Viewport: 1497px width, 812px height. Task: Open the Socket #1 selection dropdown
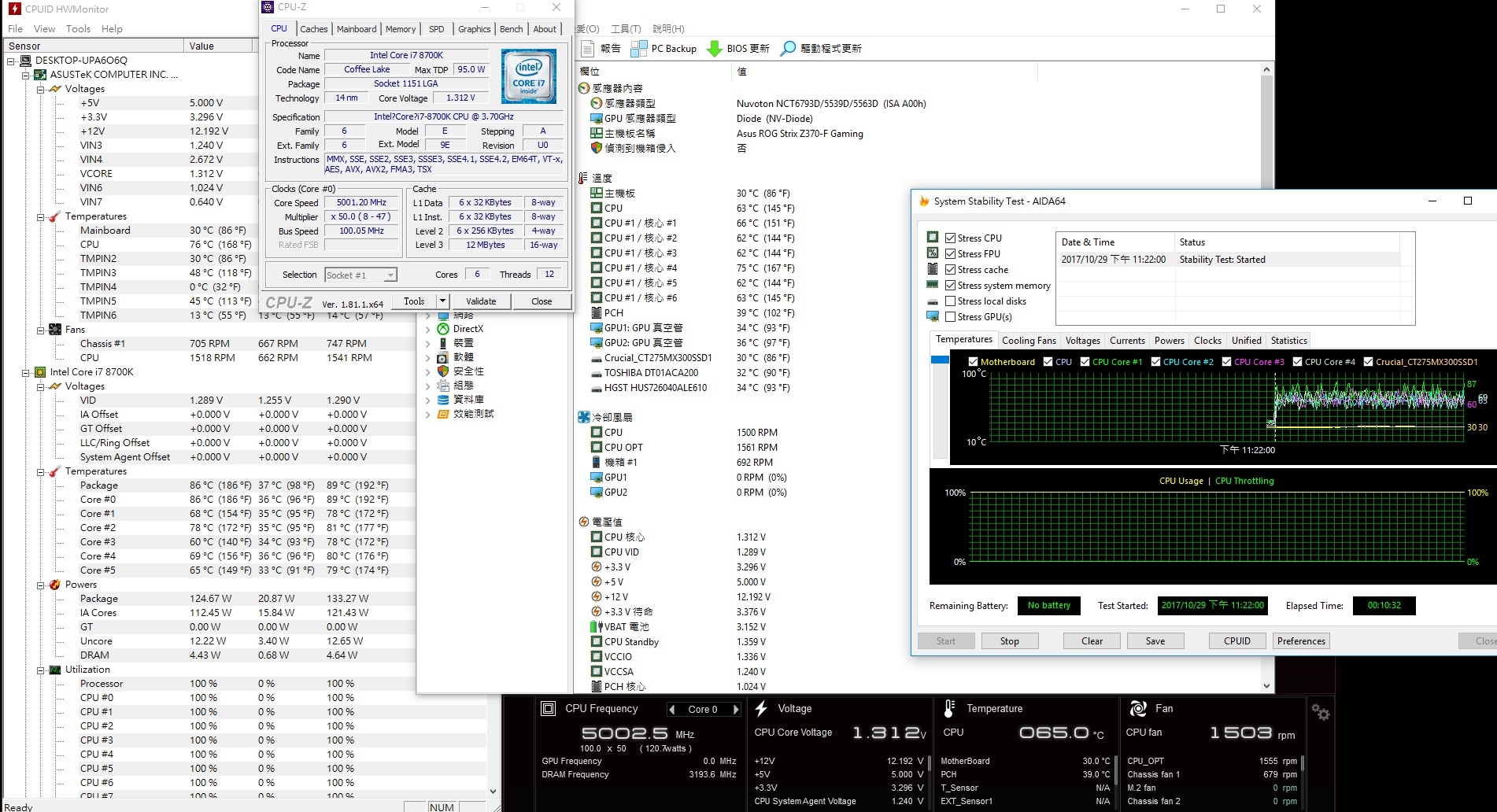point(390,275)
